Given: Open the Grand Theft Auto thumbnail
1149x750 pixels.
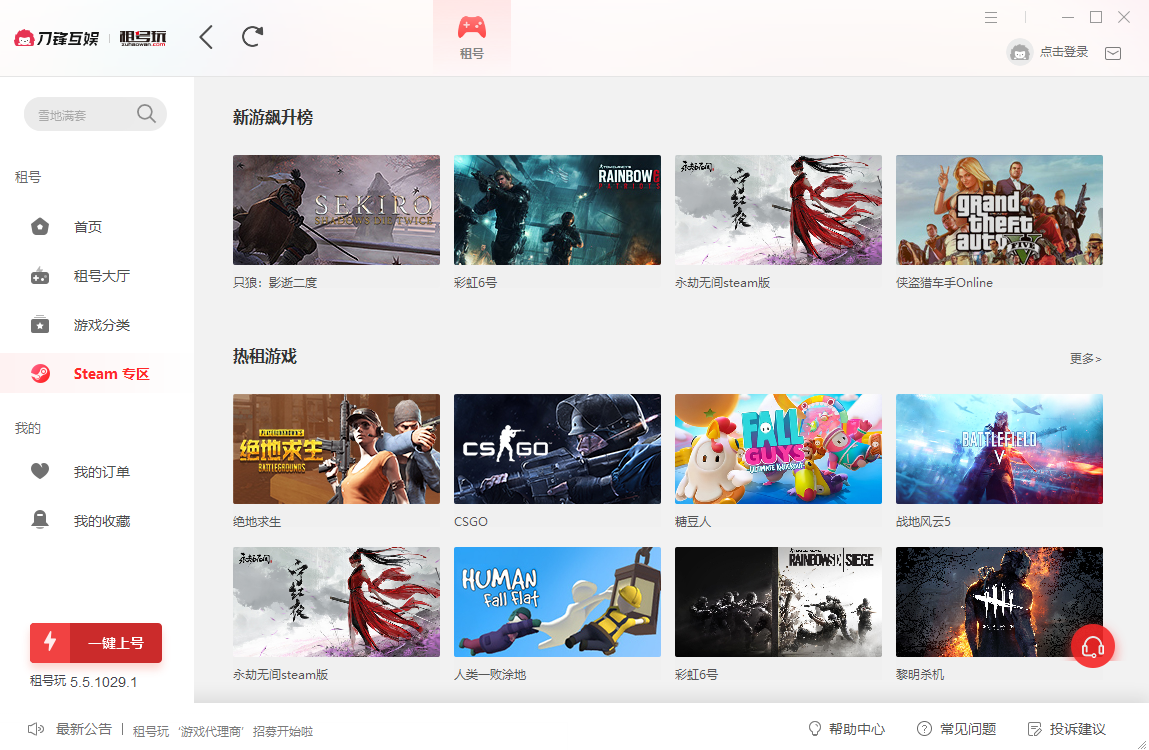Looking at the screenshot, I should (1000, 210).
